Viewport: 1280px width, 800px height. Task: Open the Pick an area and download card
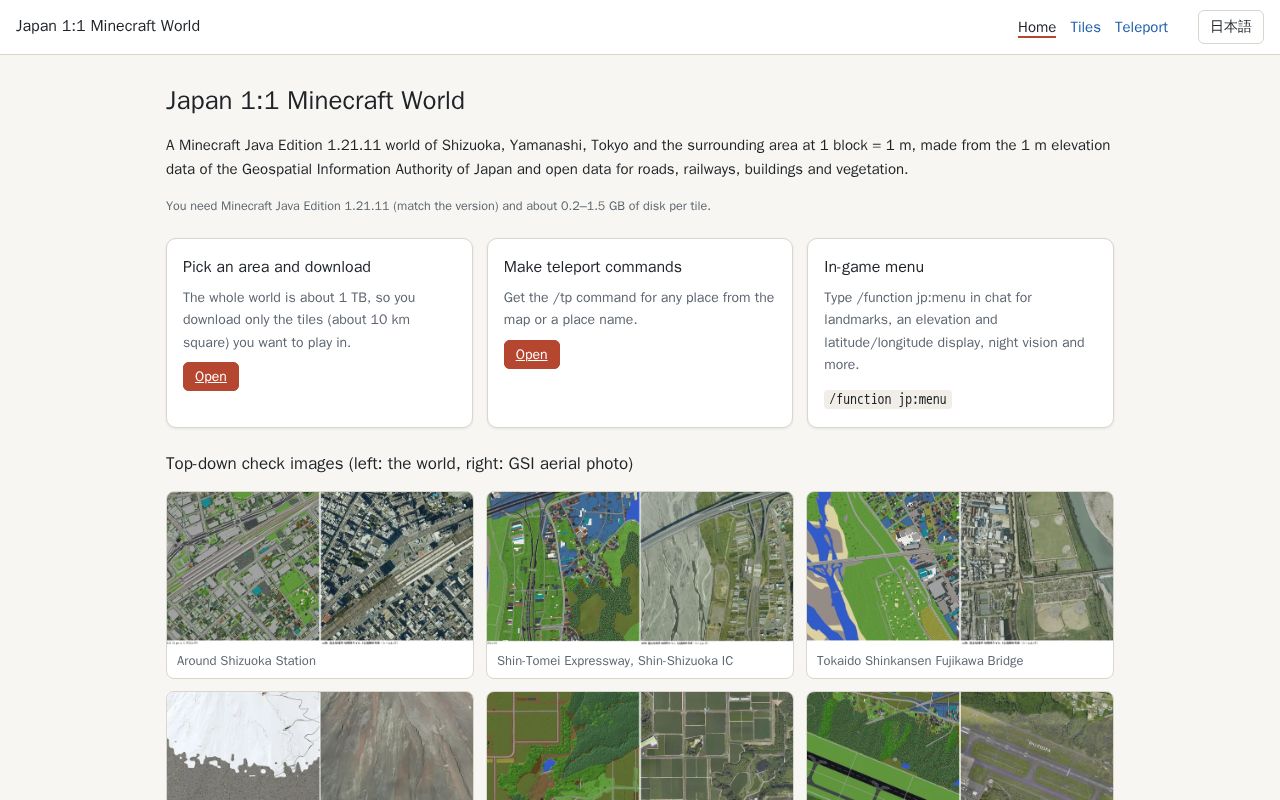coord(211,376)
